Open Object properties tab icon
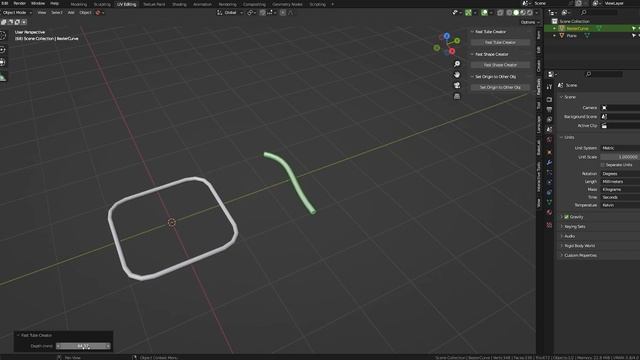640x360 pixels. click(549, 152)
